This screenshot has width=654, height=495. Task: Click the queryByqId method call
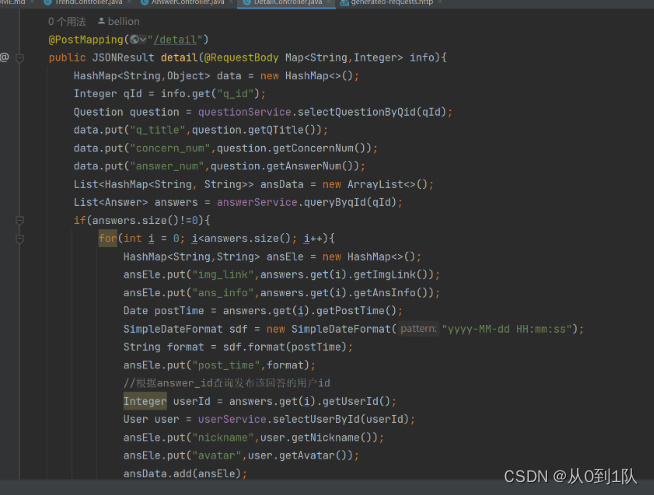pos(335,202)
